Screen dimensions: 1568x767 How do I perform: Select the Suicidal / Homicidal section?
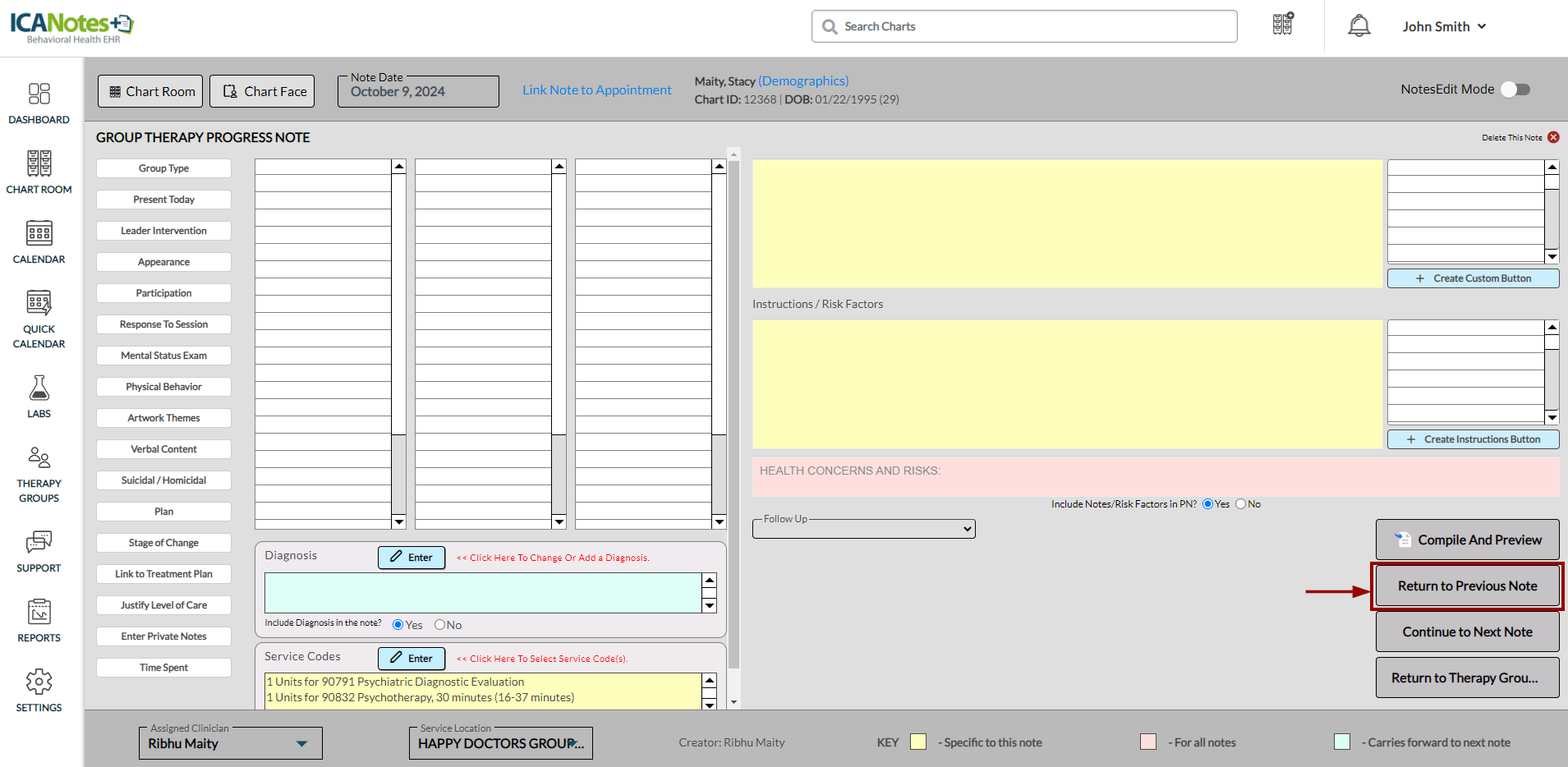[x=163, y=480]
